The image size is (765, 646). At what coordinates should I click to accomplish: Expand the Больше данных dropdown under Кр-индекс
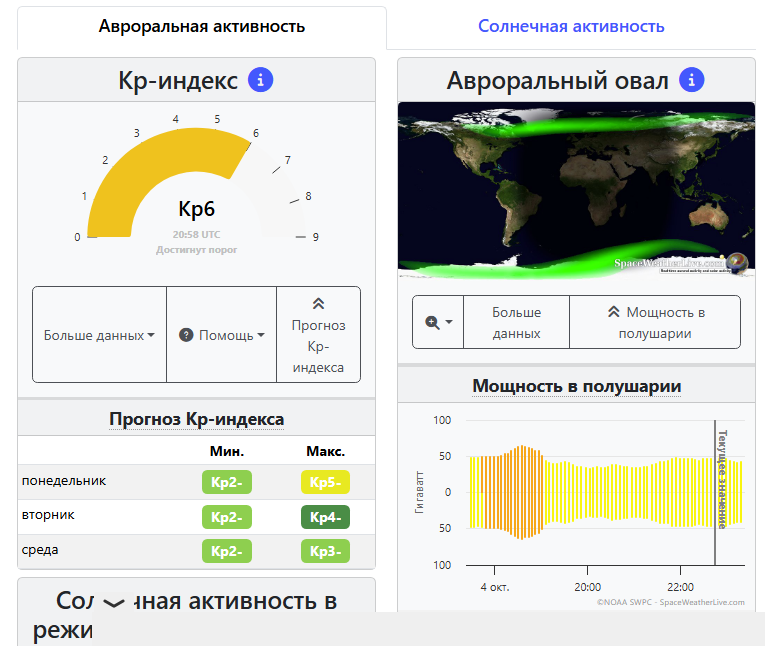(x=100, y=335)
